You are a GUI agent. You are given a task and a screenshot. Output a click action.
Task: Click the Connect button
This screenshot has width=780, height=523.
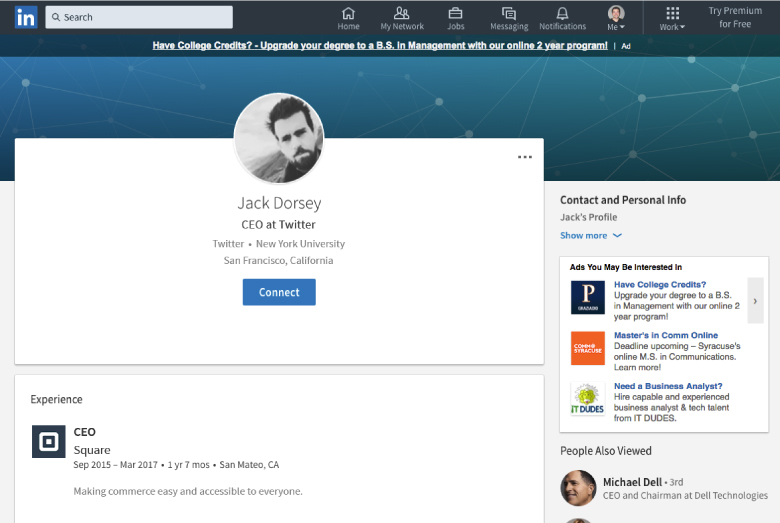[x=279, y=292]
